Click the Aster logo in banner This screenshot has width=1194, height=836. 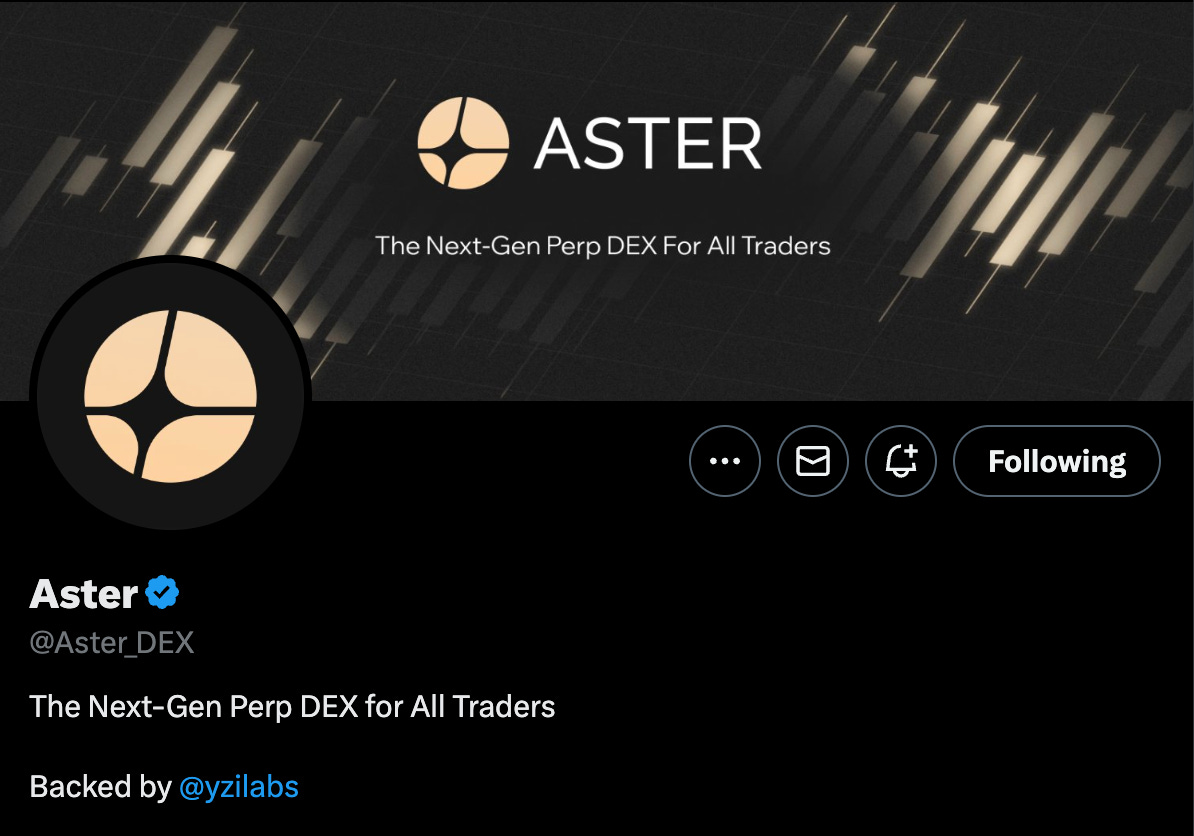[463, 142]
